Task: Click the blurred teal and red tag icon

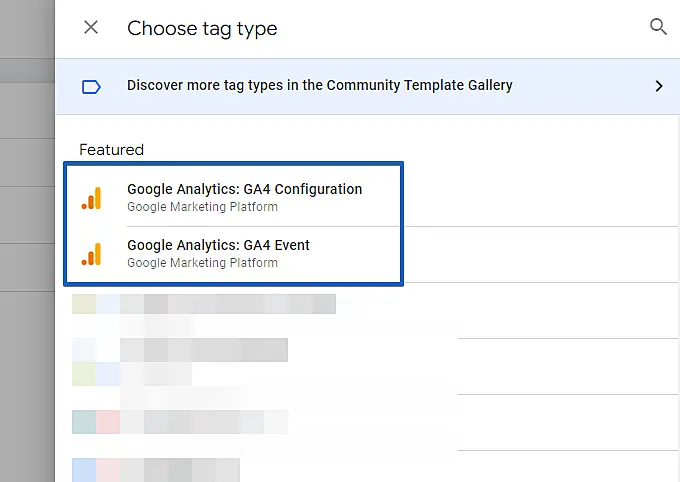Action: [95, 422]
